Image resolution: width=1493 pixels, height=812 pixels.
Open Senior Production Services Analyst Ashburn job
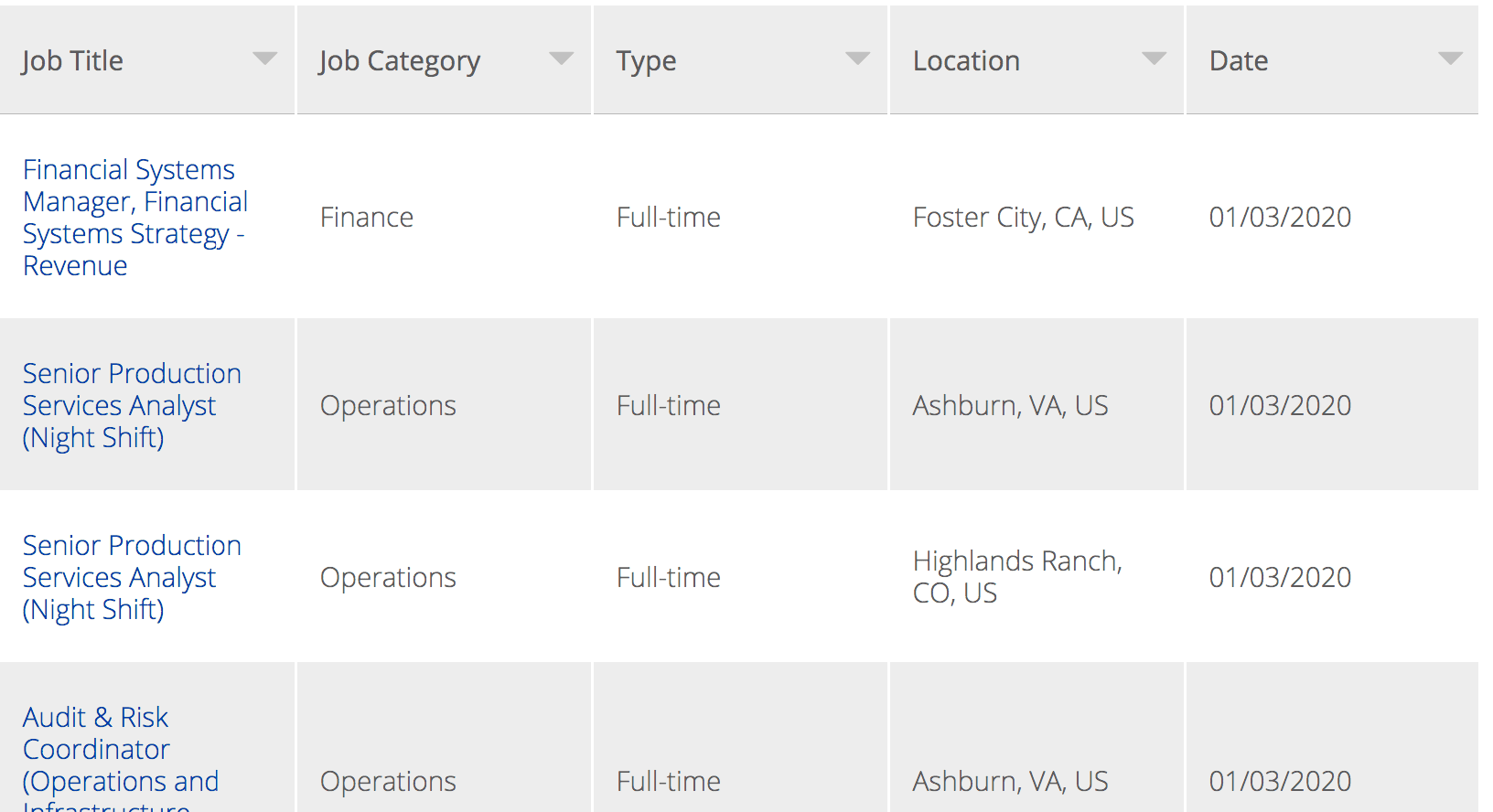tap(132, 405)
